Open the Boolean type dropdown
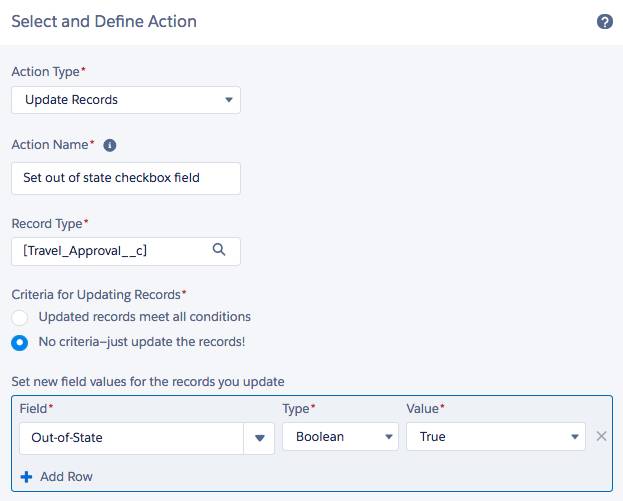The width and height of the screenshot is (623, 501). pos(341,437)
